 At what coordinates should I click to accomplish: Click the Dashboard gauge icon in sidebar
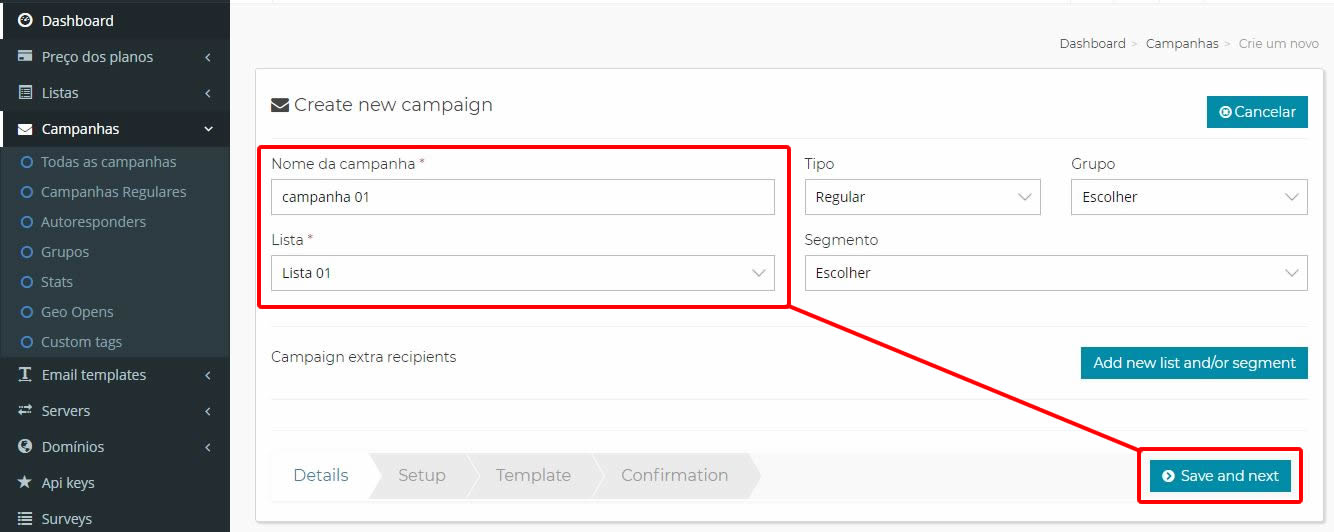(x=25, y=20)
